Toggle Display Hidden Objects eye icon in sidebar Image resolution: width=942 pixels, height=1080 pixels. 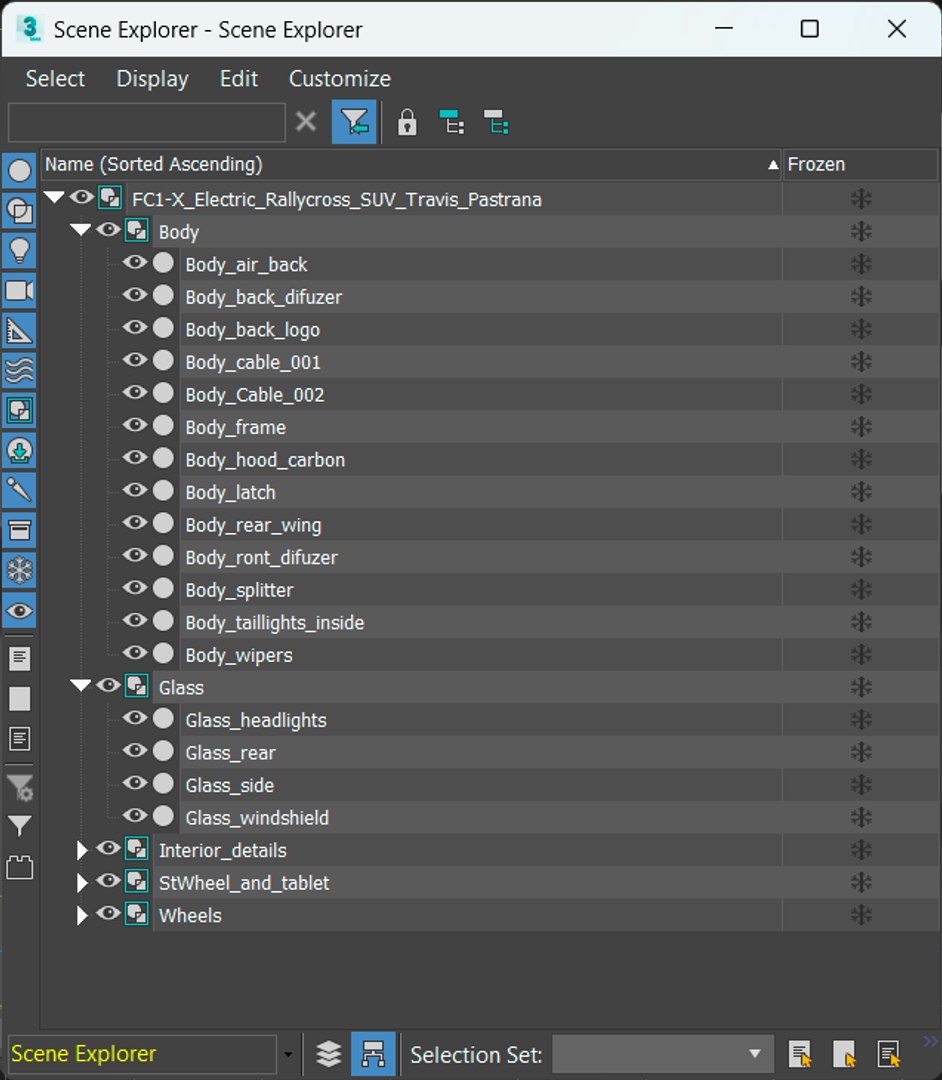[19, 610]
